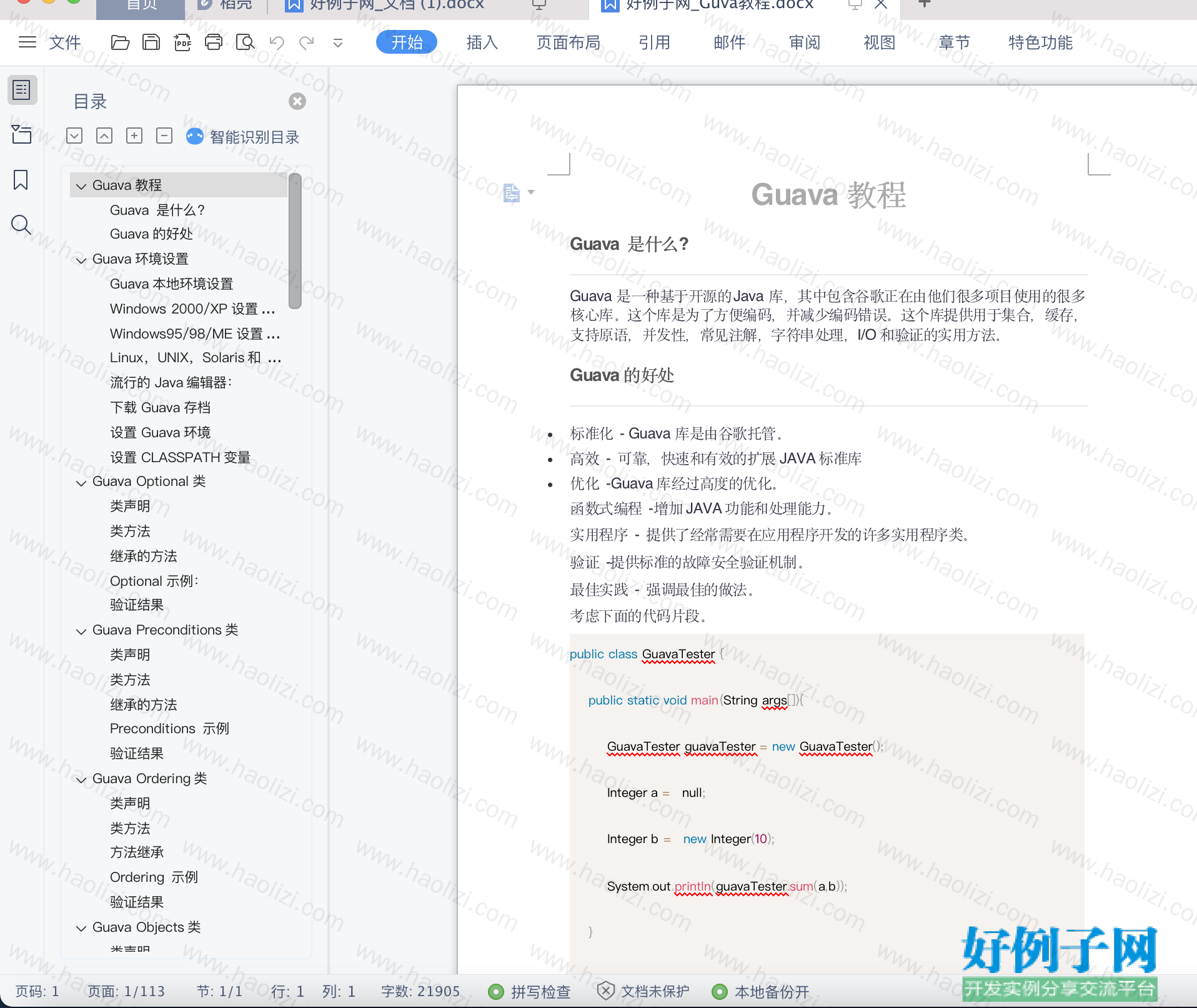Open the 文件 menu
The width and height of the screenshot is (1197, 1008).
coord(65,42)
